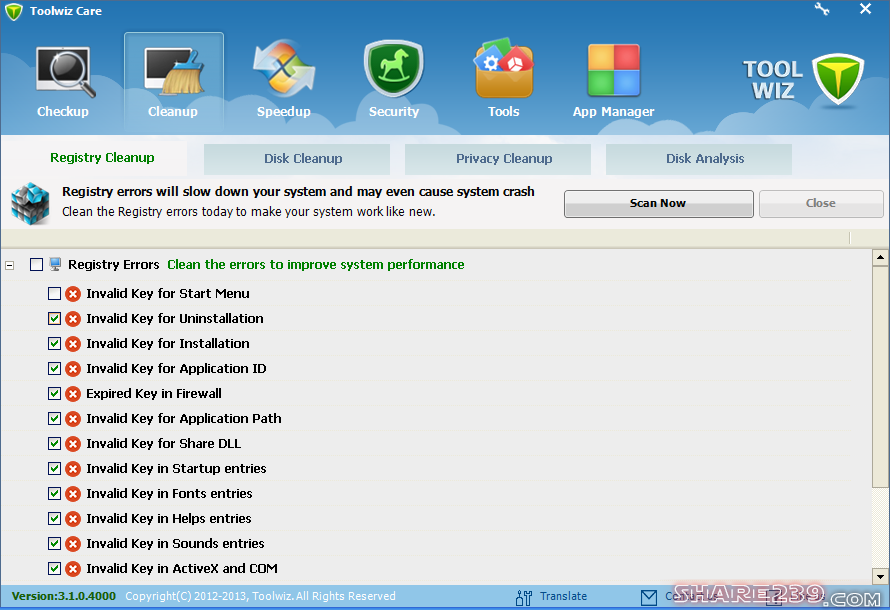Uncheck Invalid Key in Fonts entries
The height and width of the screenshot is (610, 890).
click(x=54, y=493)
